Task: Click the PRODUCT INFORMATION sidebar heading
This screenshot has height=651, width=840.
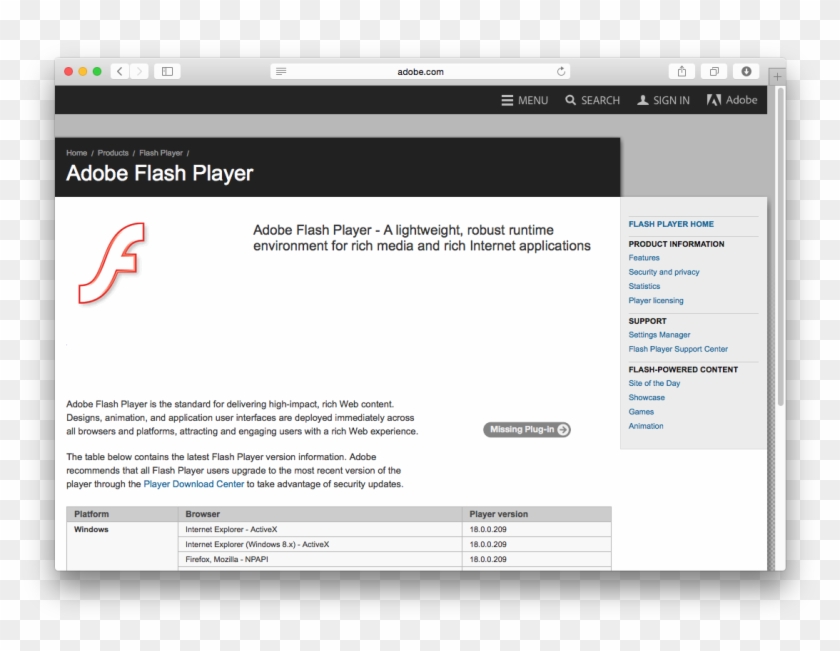Action: pos(676,244)
